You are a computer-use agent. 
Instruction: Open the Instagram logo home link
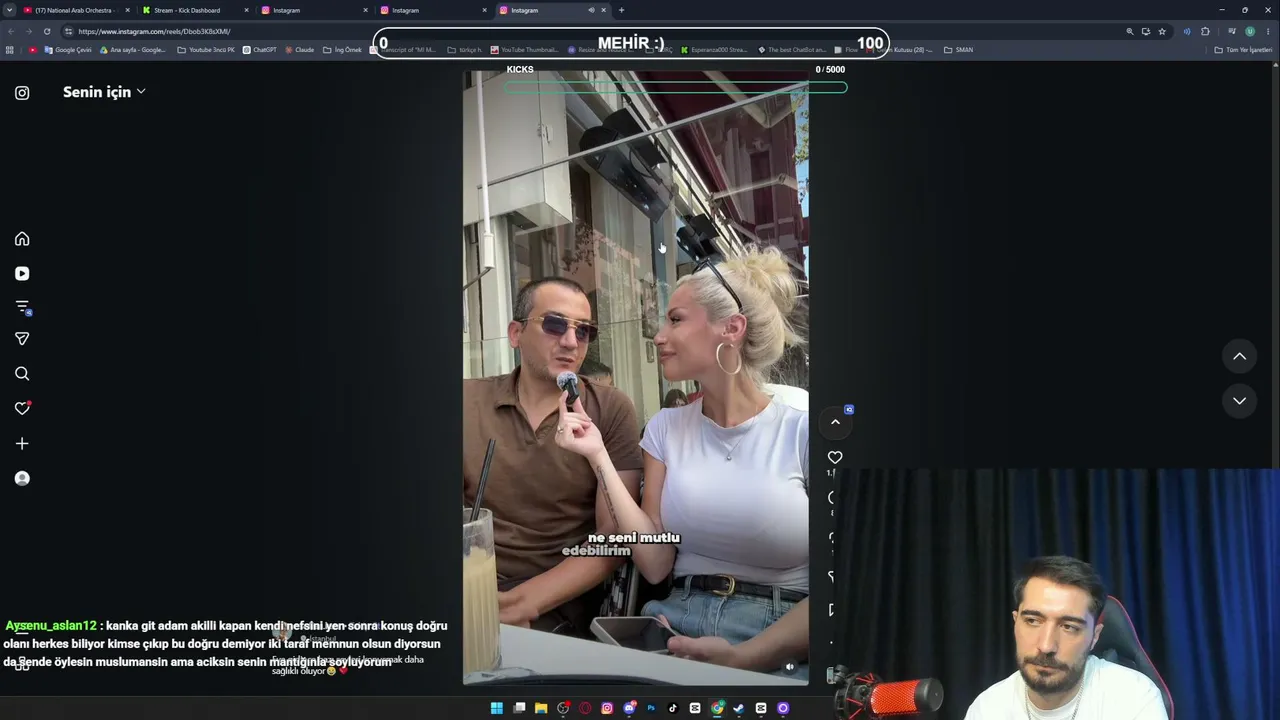click(x=22, y=93)
